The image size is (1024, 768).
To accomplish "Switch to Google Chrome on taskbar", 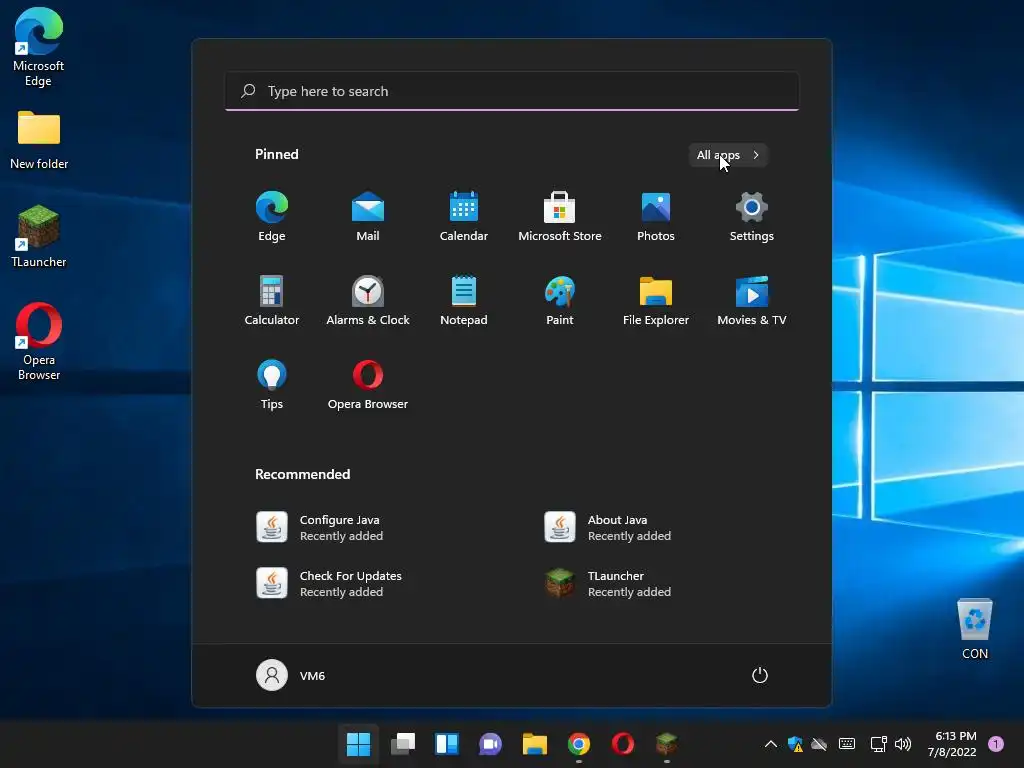I will [579, 744].
